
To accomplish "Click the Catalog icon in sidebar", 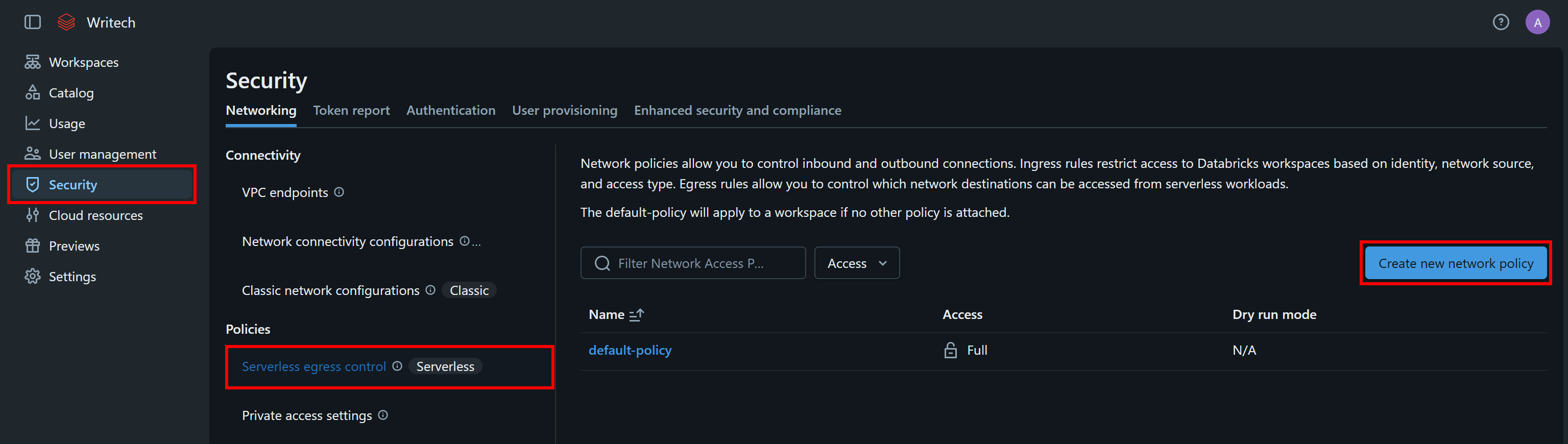I will (x=32, y=92).
